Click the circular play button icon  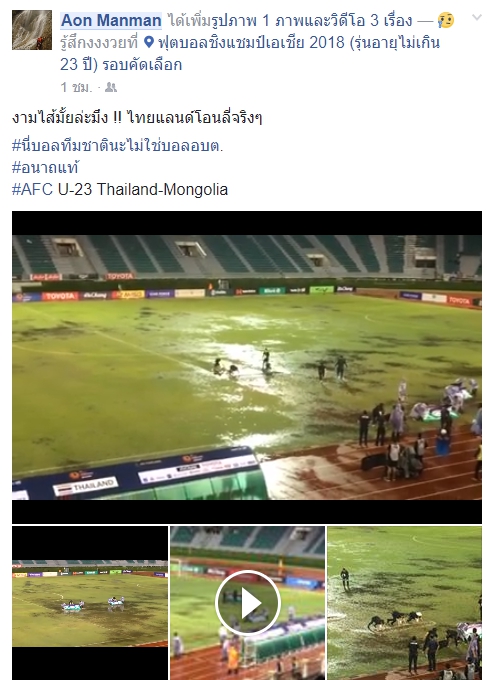[248, 603]
